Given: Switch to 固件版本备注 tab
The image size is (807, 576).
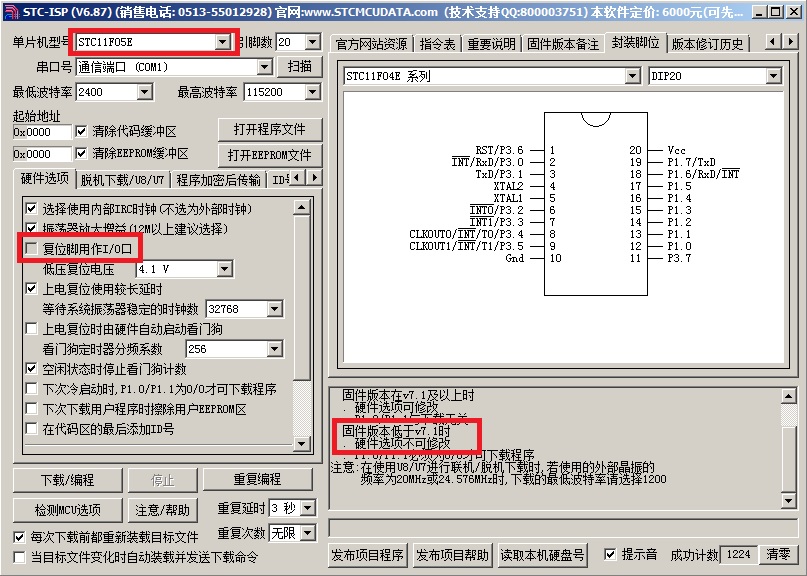Looking at the screenshot, I should (564, 45).
